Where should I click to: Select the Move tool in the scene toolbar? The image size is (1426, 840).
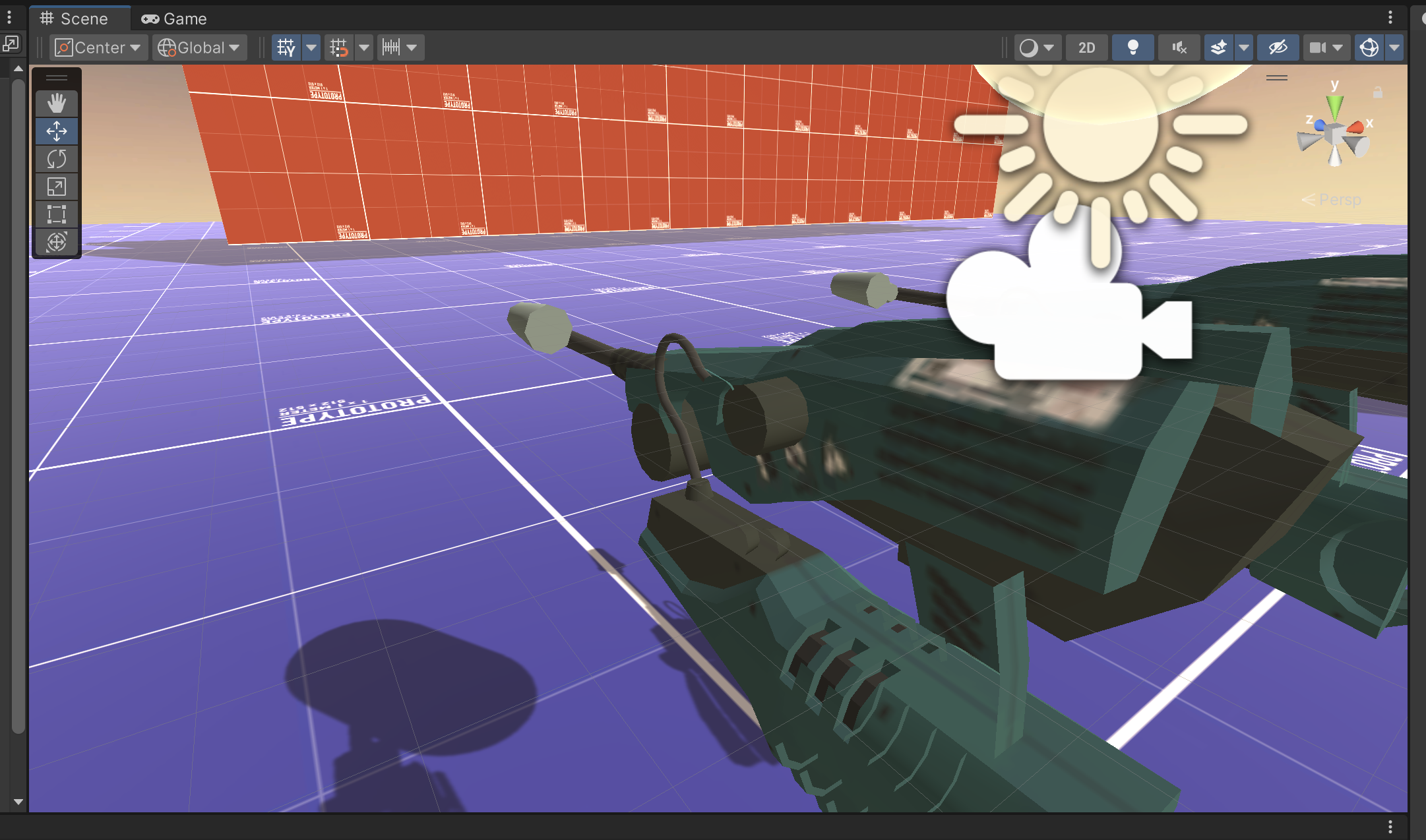[57, 131]
